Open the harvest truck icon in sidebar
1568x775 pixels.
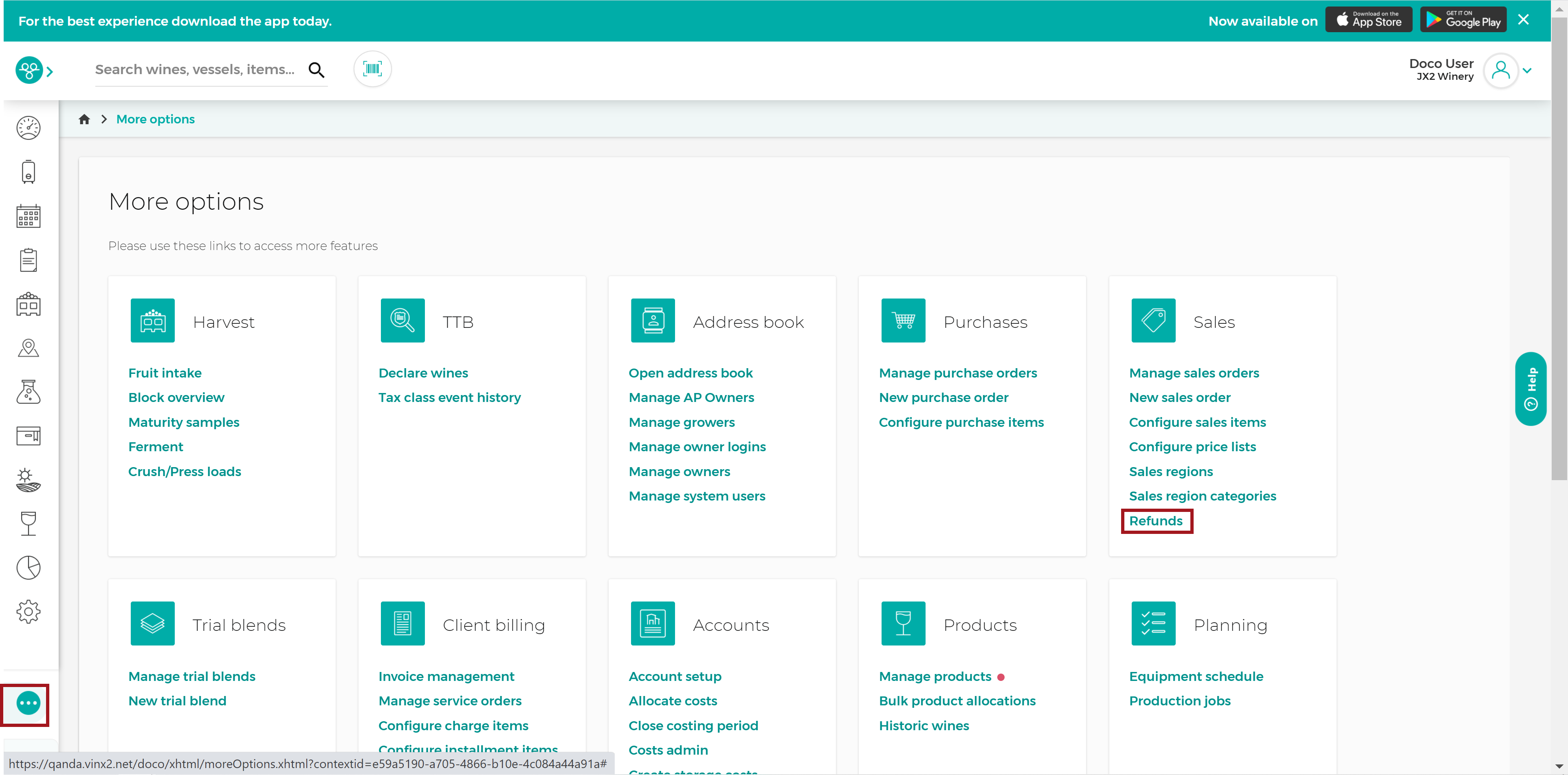(x=29, y=303)
